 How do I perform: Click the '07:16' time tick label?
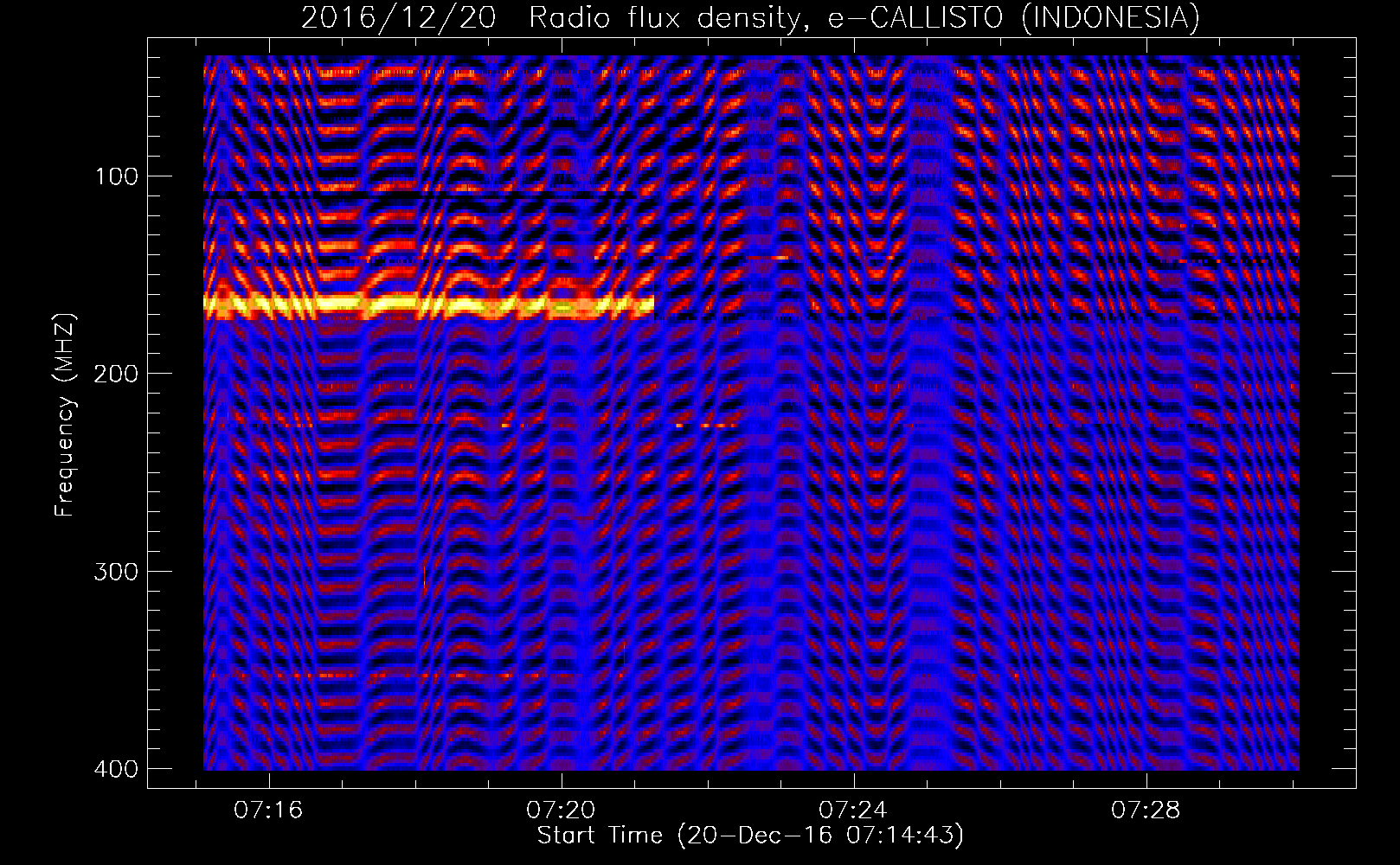[x=268, y=811]
